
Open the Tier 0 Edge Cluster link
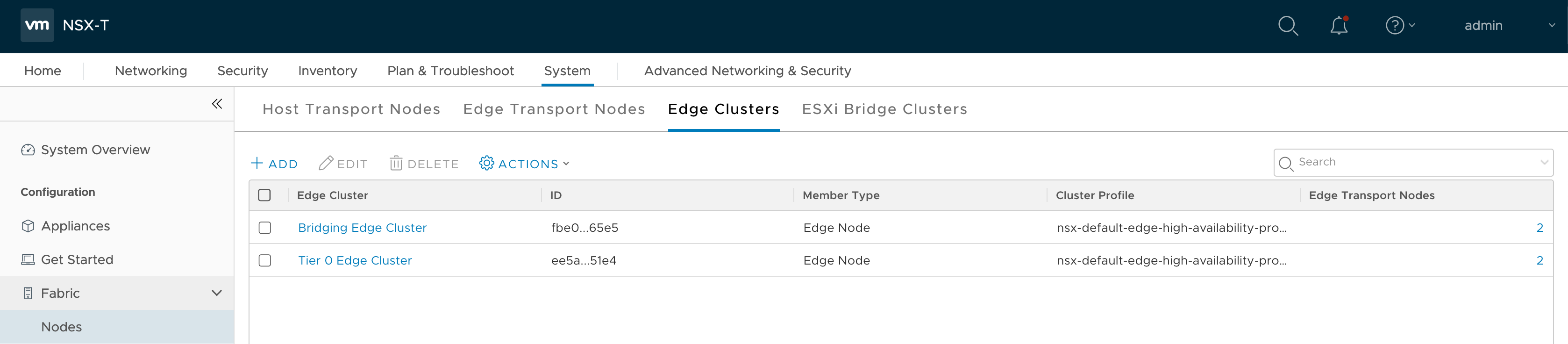(x=355, y=261)
